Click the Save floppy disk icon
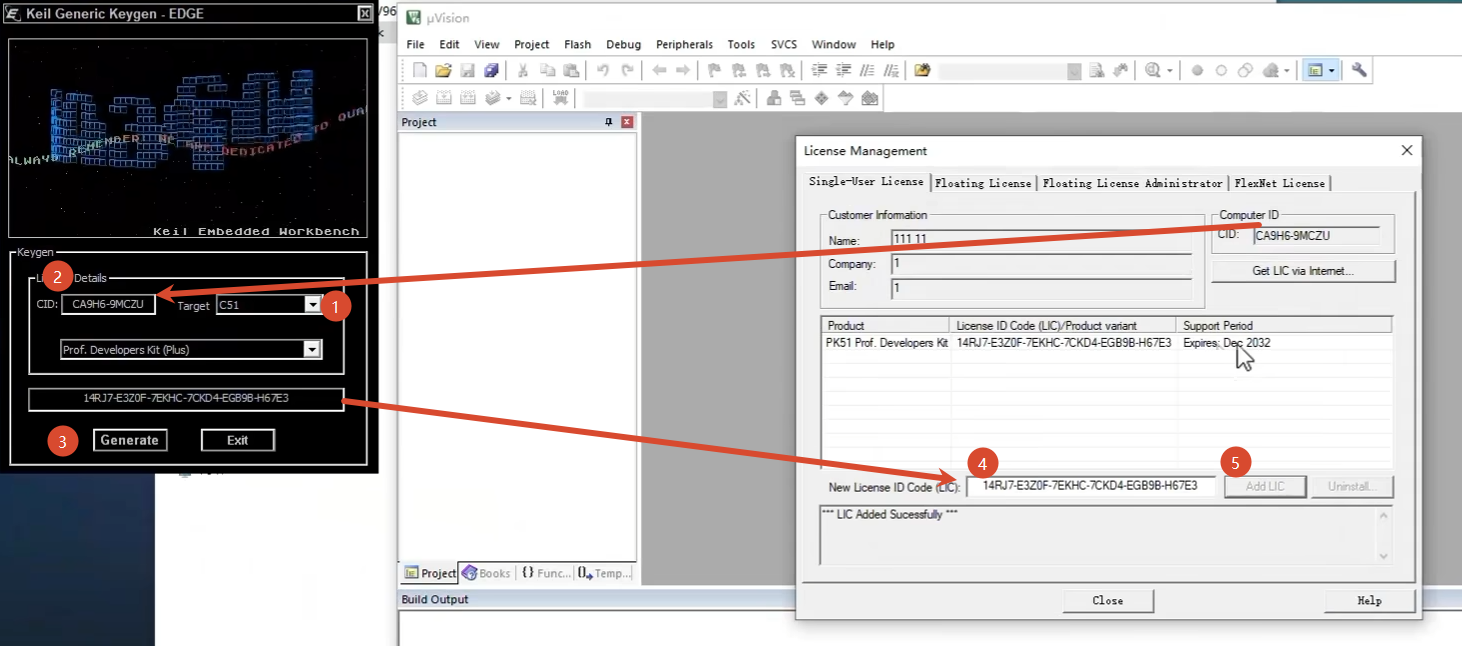Screen dimensions: 1462x646 (x=467, y=70)
